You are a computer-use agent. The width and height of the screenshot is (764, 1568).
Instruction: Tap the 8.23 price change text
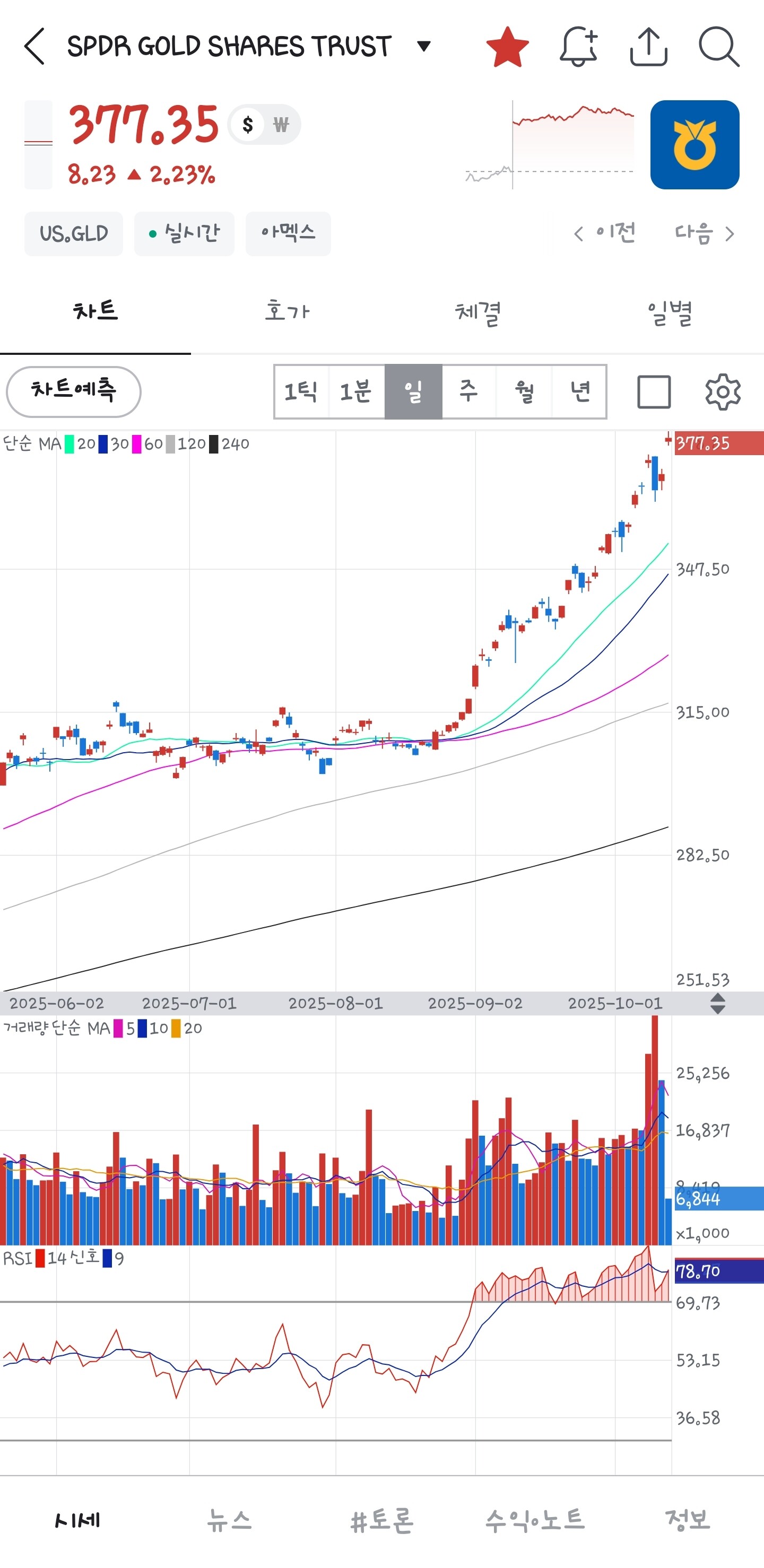pyautogui.click(x=91, y=175)
